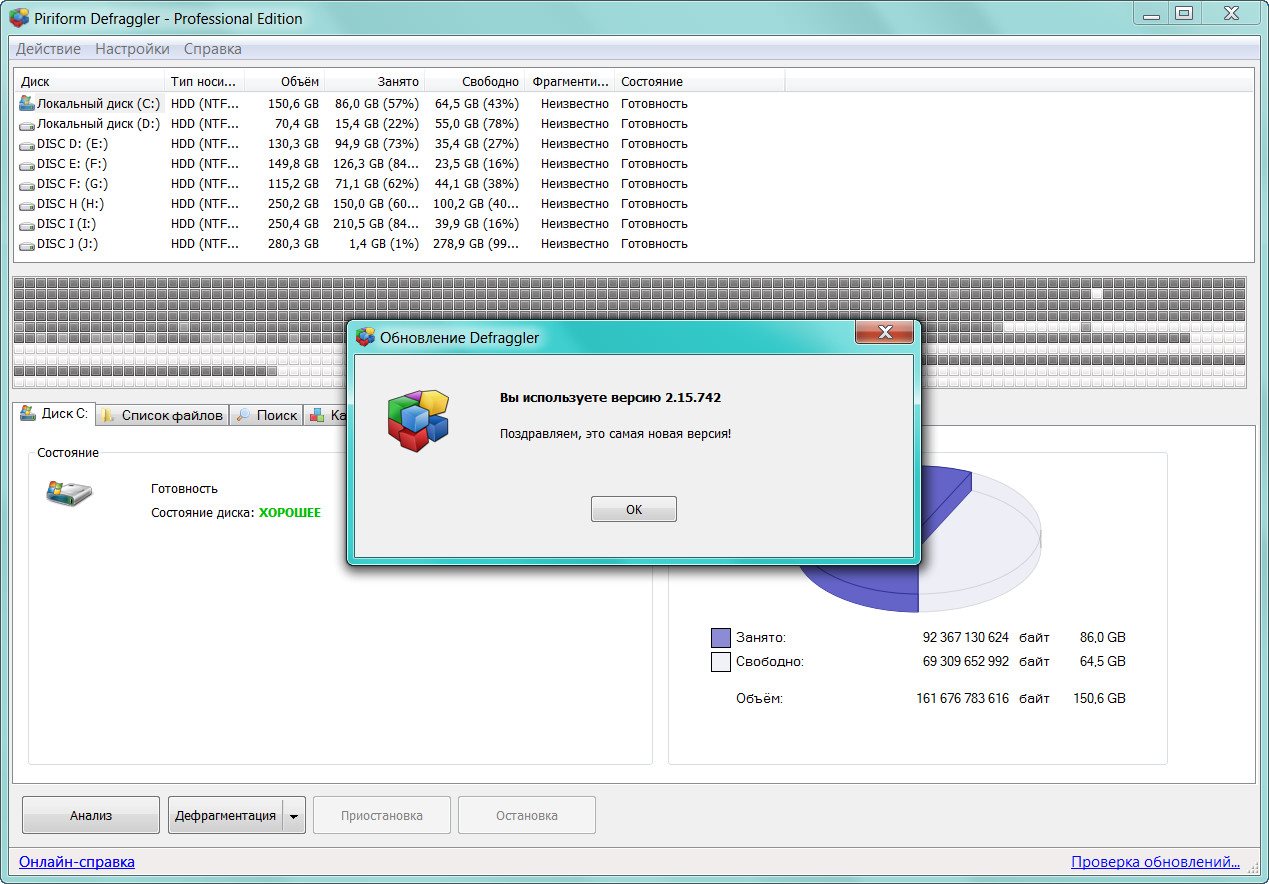
Task: Click the Дефрагментация button
Action: (225, 816)
